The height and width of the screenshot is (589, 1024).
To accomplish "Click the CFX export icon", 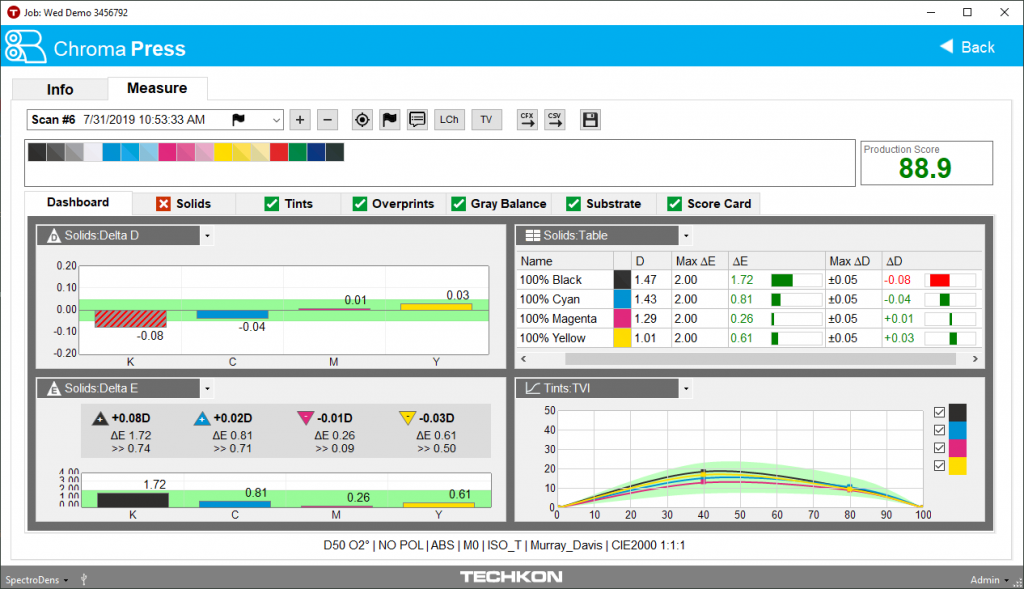I will point(527,120).
